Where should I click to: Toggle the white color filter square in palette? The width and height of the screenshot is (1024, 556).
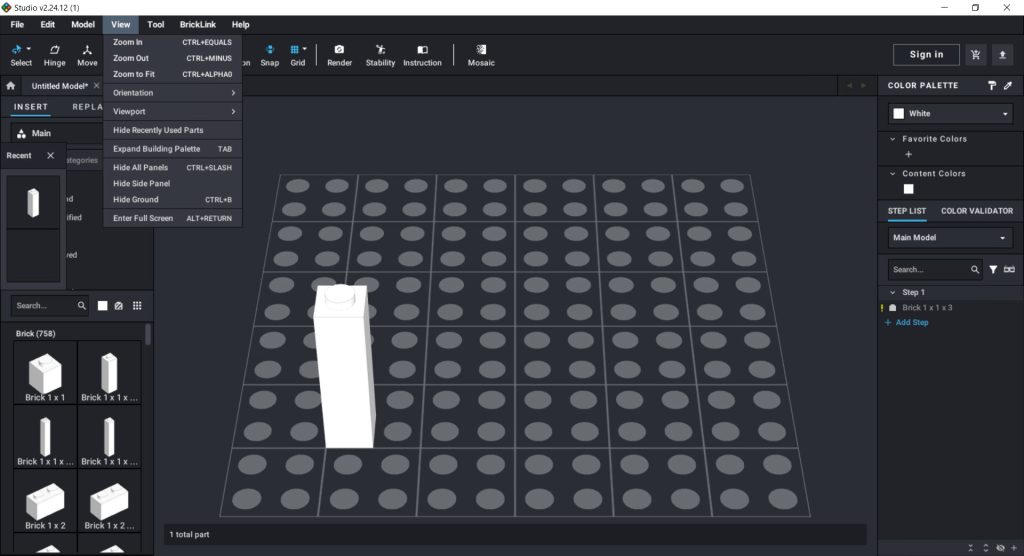103,305
